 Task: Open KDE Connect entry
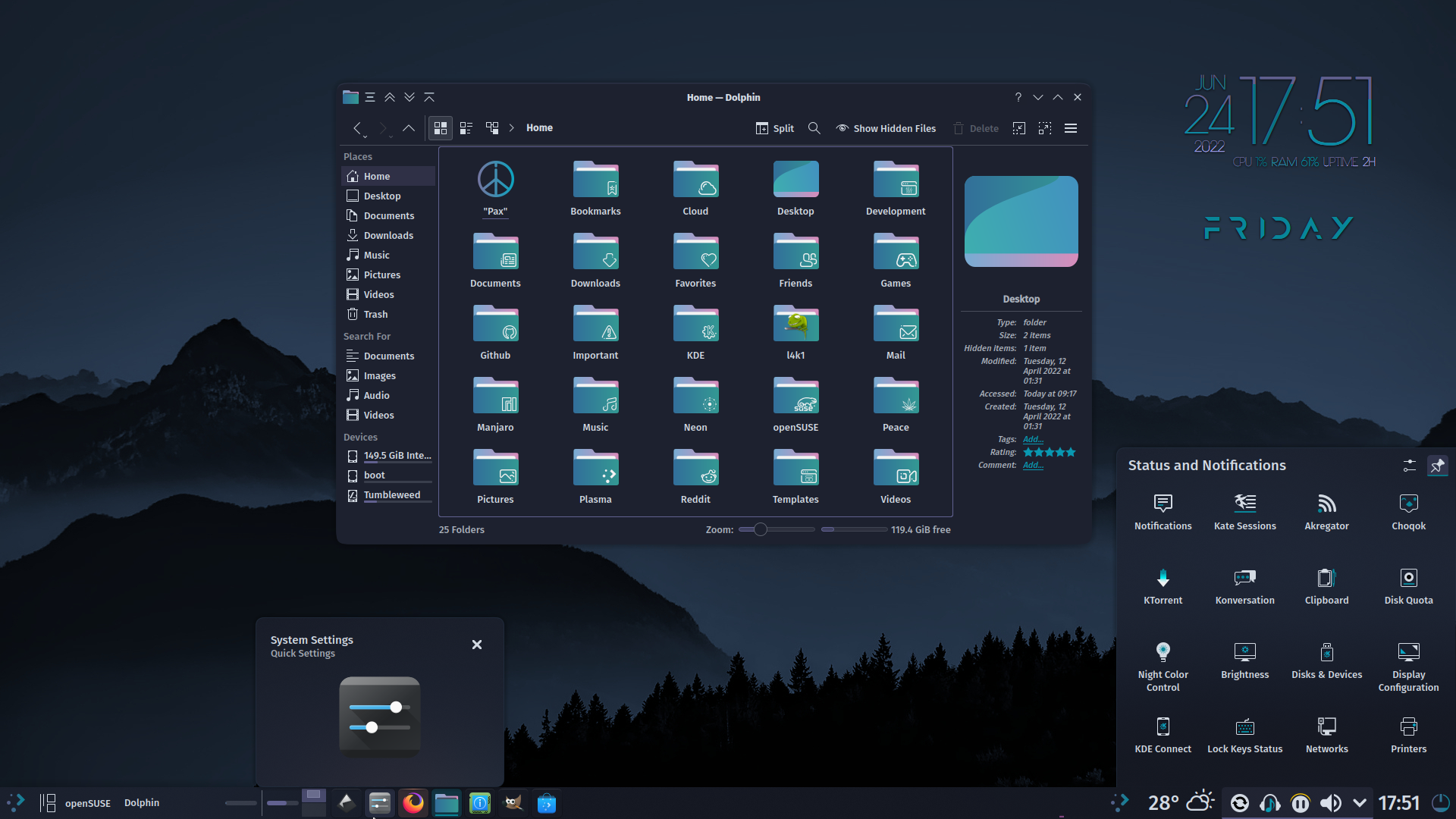click(x=1163, y=735)
